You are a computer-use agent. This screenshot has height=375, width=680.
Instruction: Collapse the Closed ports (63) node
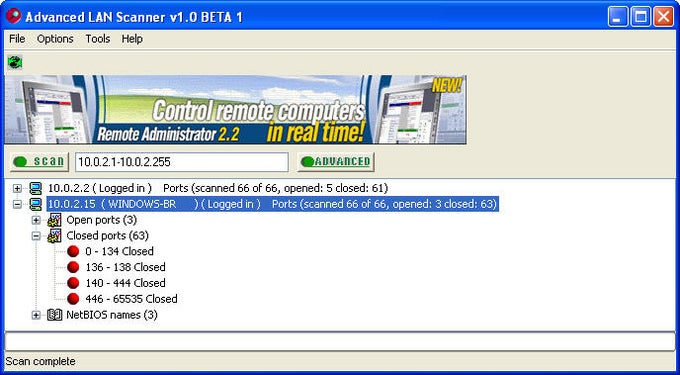tap(36, 236)
